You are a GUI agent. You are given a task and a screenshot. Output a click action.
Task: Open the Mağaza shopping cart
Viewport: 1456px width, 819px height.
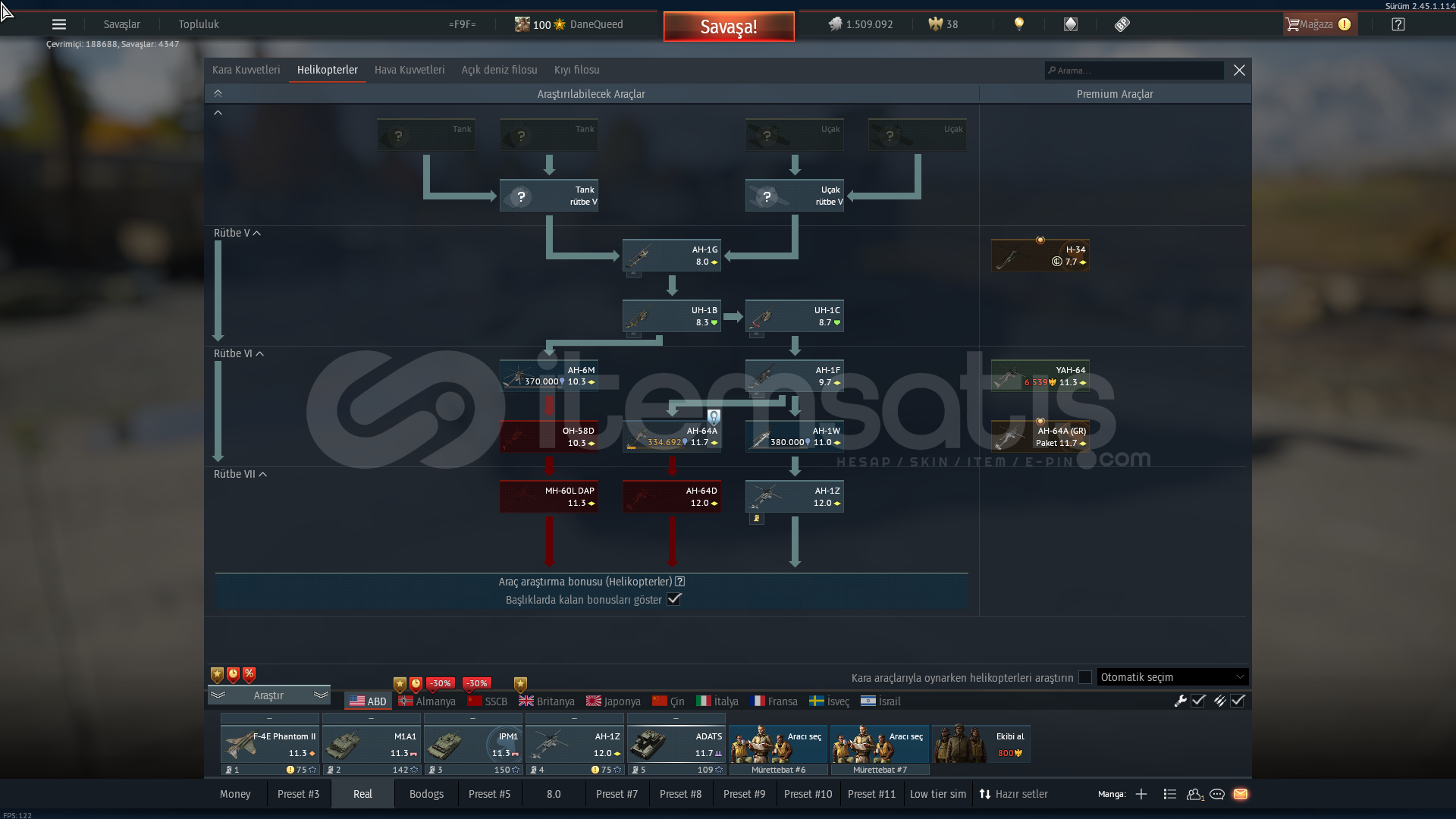pyautogui.click(x=1319, y=24)
